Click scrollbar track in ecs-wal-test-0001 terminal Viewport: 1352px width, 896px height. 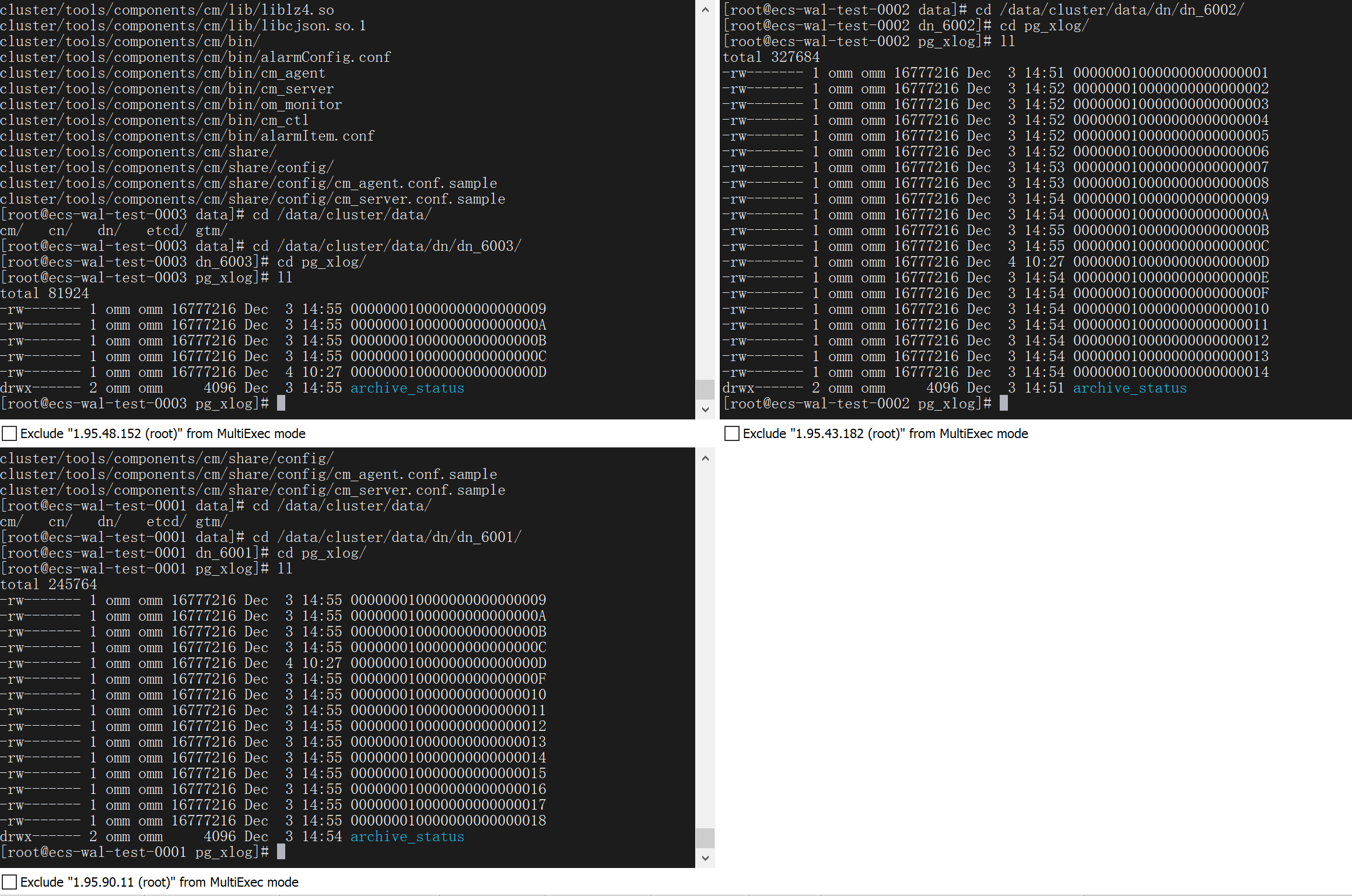tap(705, 642)
